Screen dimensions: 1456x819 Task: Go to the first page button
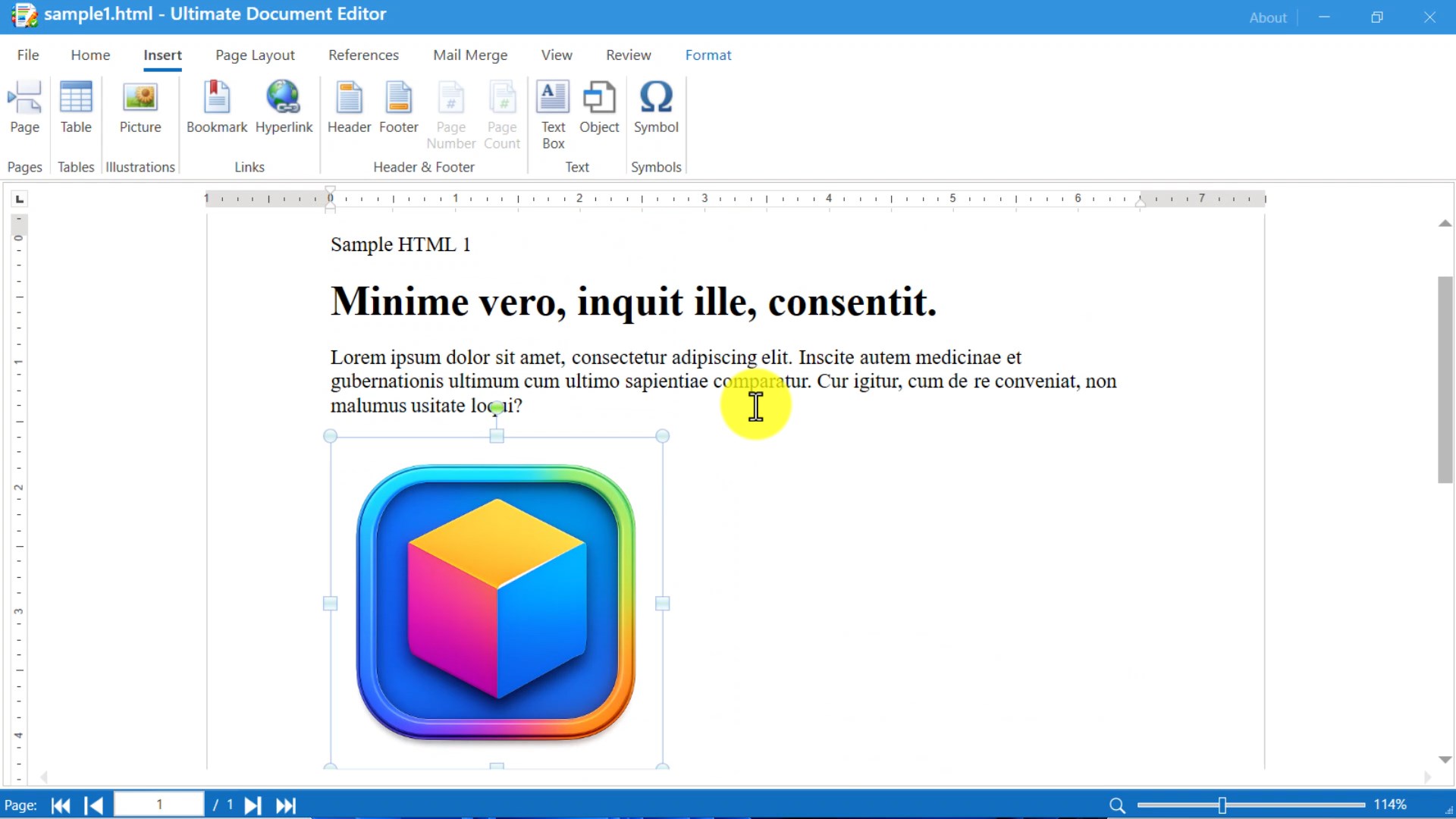pos(61,805)
